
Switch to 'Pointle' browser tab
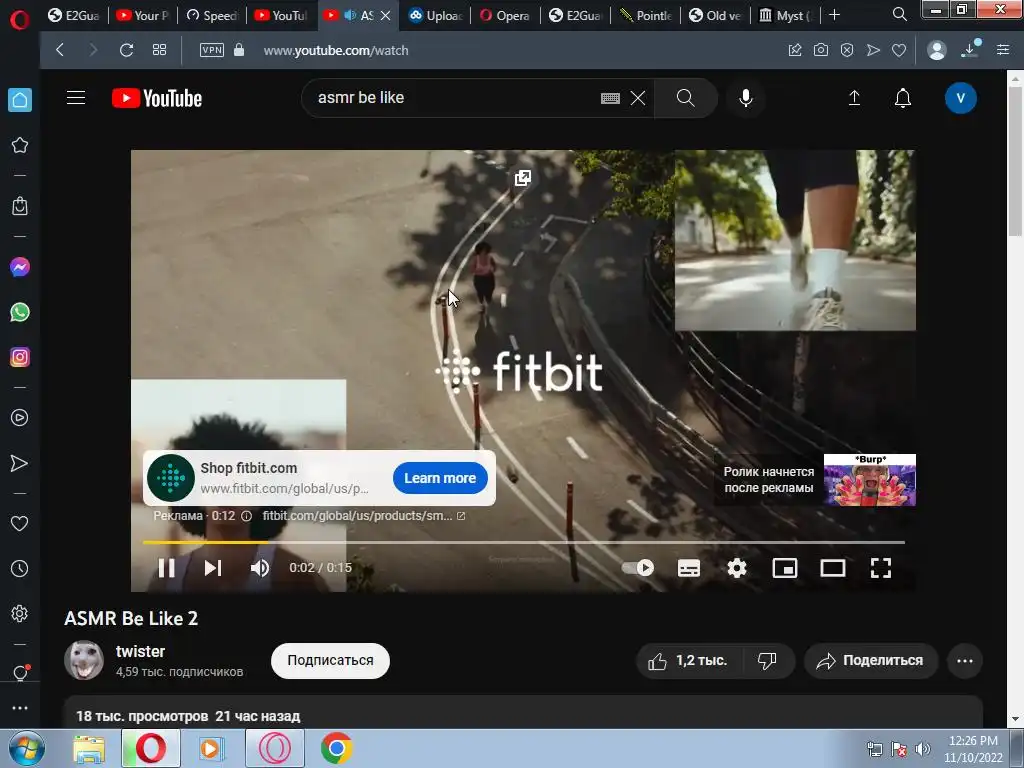[x=646, y=15]
